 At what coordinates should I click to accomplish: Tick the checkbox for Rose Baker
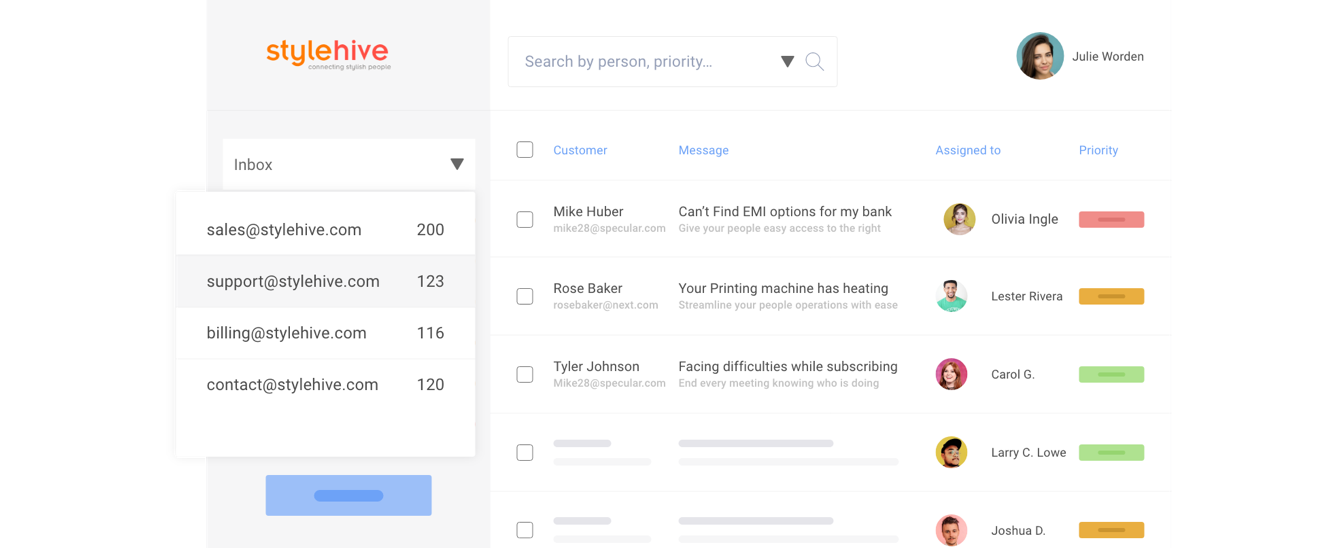[525, 296]
